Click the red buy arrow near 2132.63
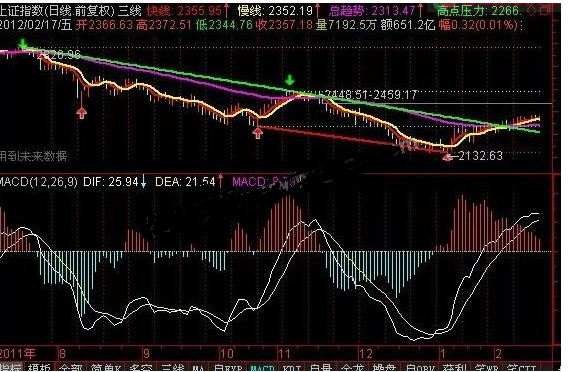 point(448,156)
